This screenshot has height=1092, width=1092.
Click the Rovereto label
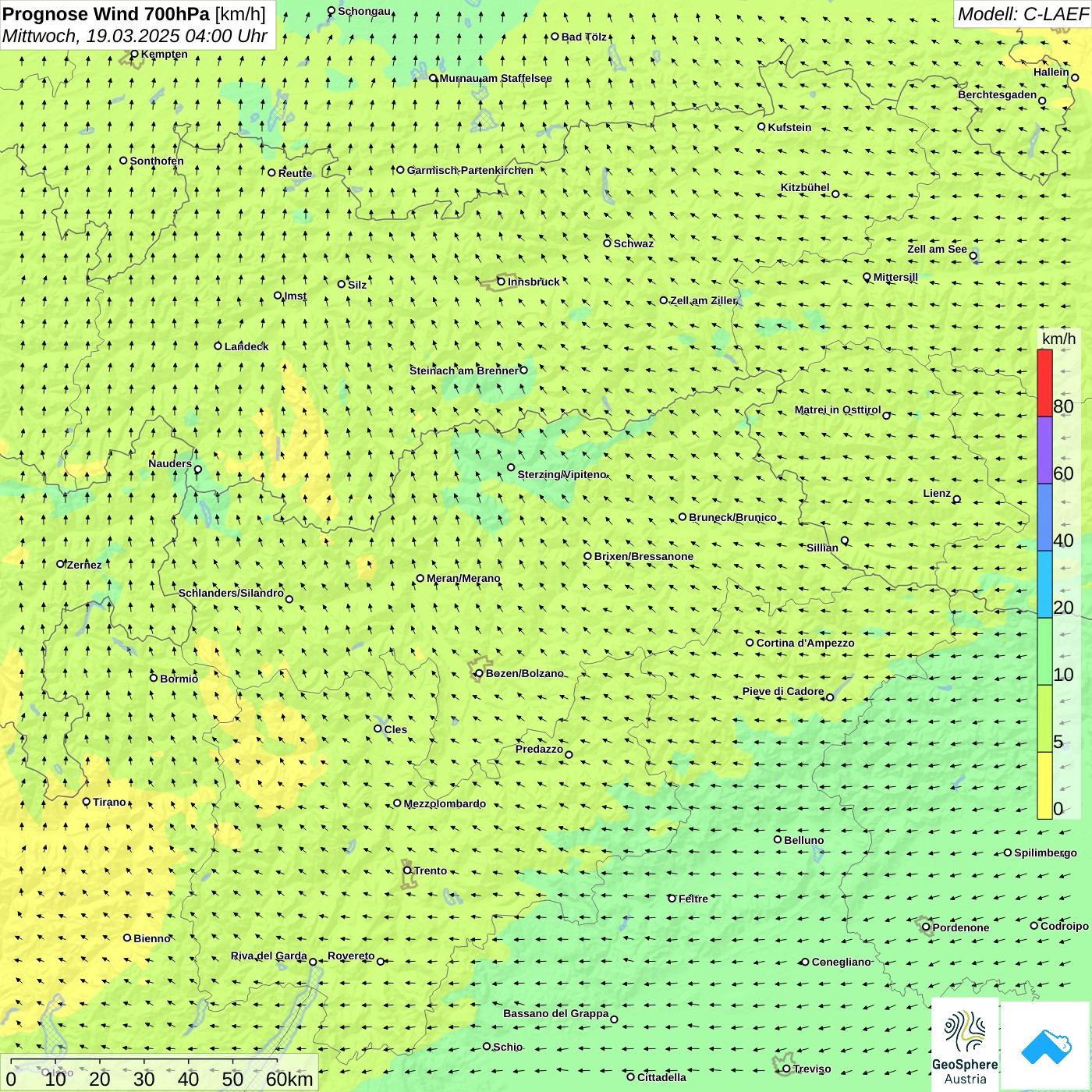pos(351,955)
